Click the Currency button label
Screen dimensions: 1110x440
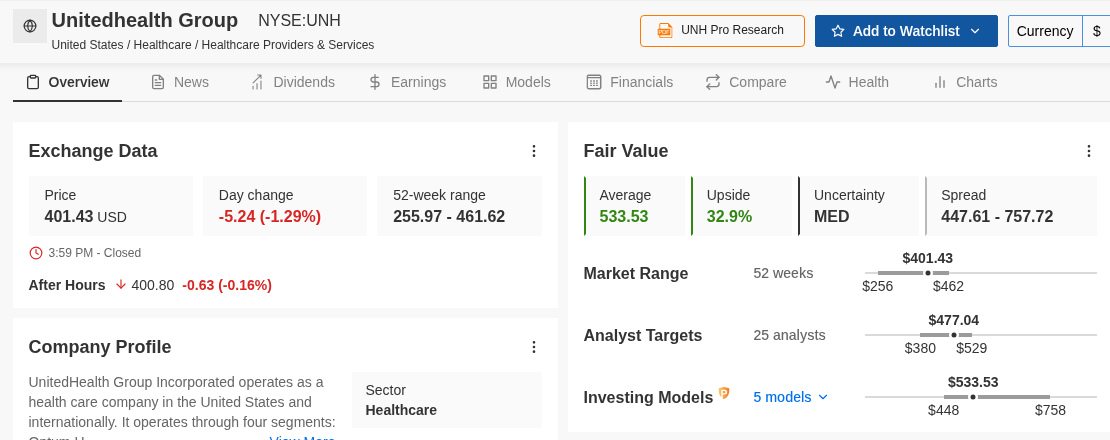click(x=1045, y=31)
